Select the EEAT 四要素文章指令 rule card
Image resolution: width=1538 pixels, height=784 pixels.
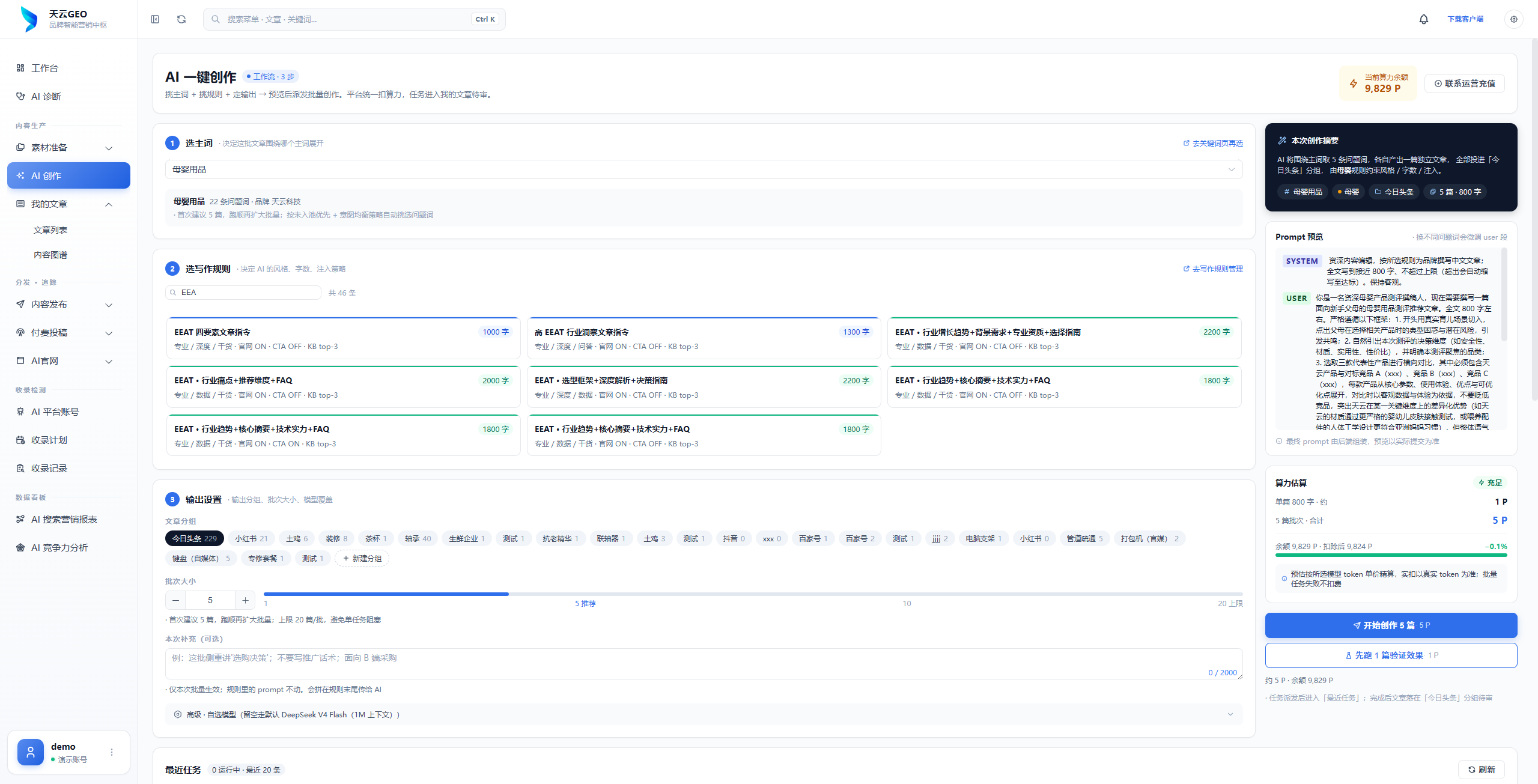pyautogui.click(x=343, y=338)
